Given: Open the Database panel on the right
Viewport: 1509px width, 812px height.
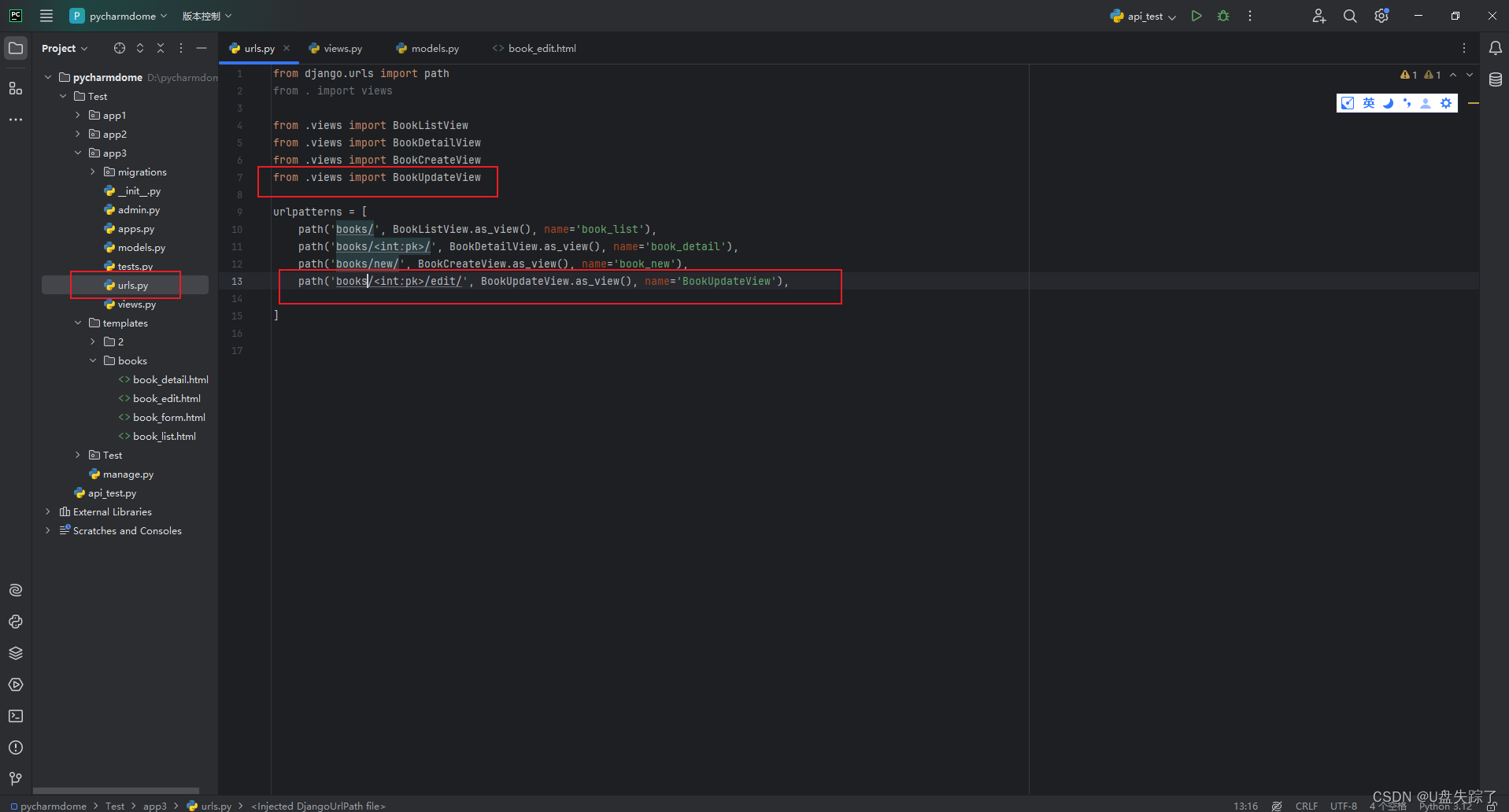Looking at the screenshot, I should 1496,79.
